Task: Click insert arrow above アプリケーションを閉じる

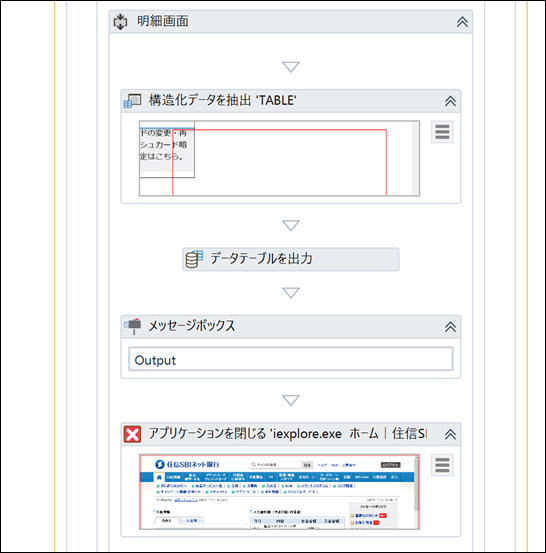Action: pyautogui.click(x=291, y=400)
